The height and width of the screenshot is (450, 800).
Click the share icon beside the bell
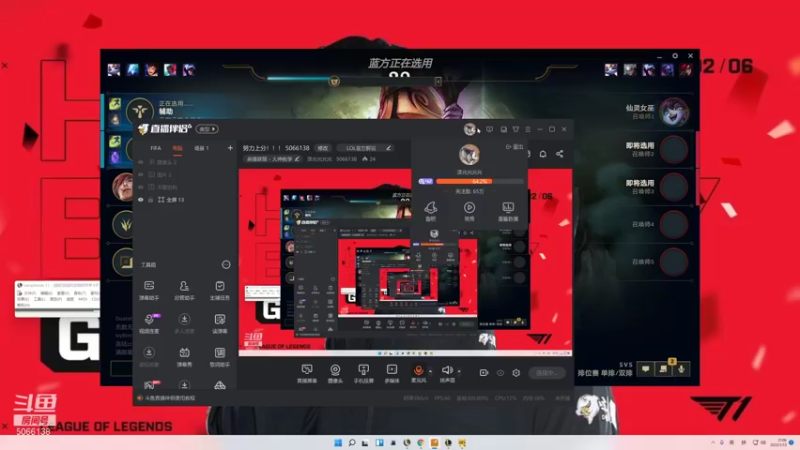[x=560, y=154]
